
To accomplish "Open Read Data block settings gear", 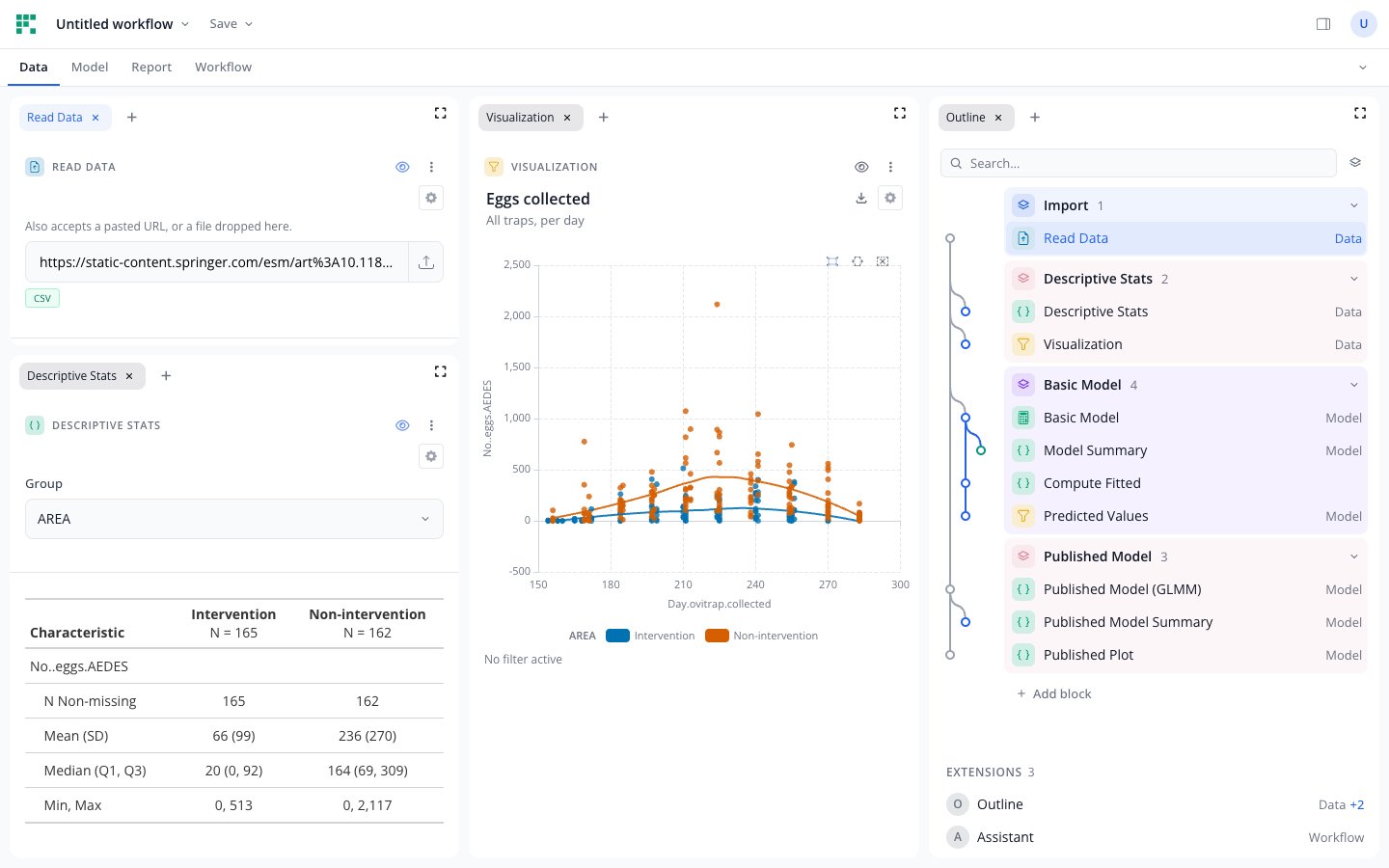I will coord(431,198).
